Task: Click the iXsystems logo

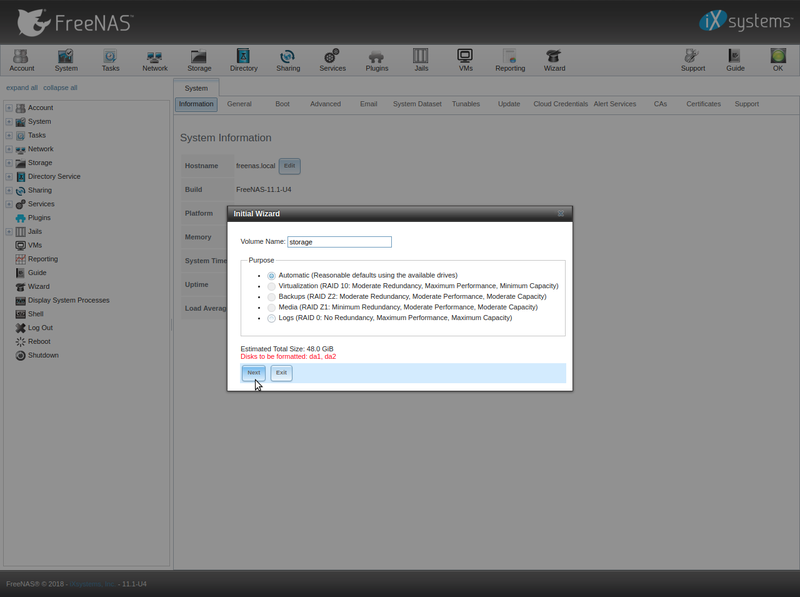Action: point(745,21)
